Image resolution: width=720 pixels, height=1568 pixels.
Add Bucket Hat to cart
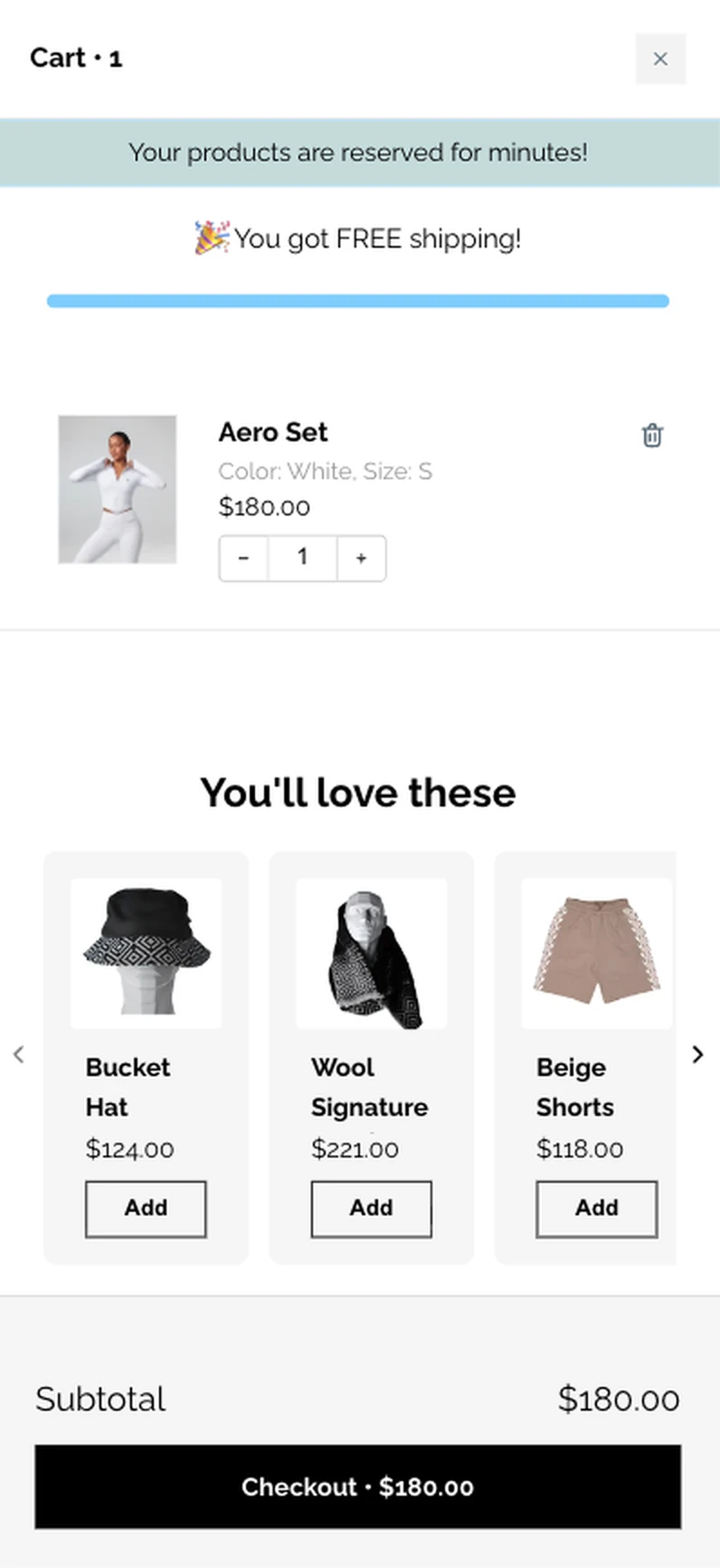(x=146, y=1209)
